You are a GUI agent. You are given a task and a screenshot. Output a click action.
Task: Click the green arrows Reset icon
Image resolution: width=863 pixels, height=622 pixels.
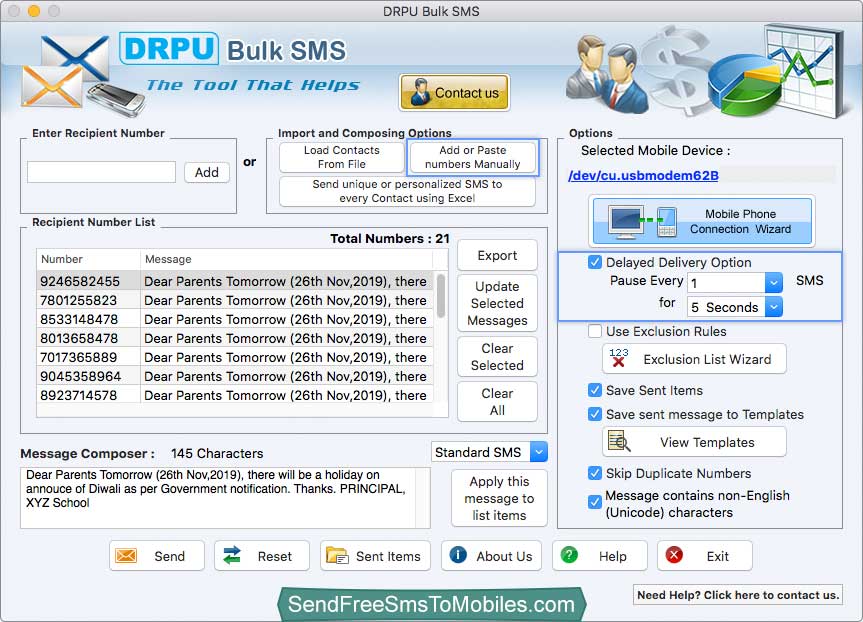[x=232, y=555]
